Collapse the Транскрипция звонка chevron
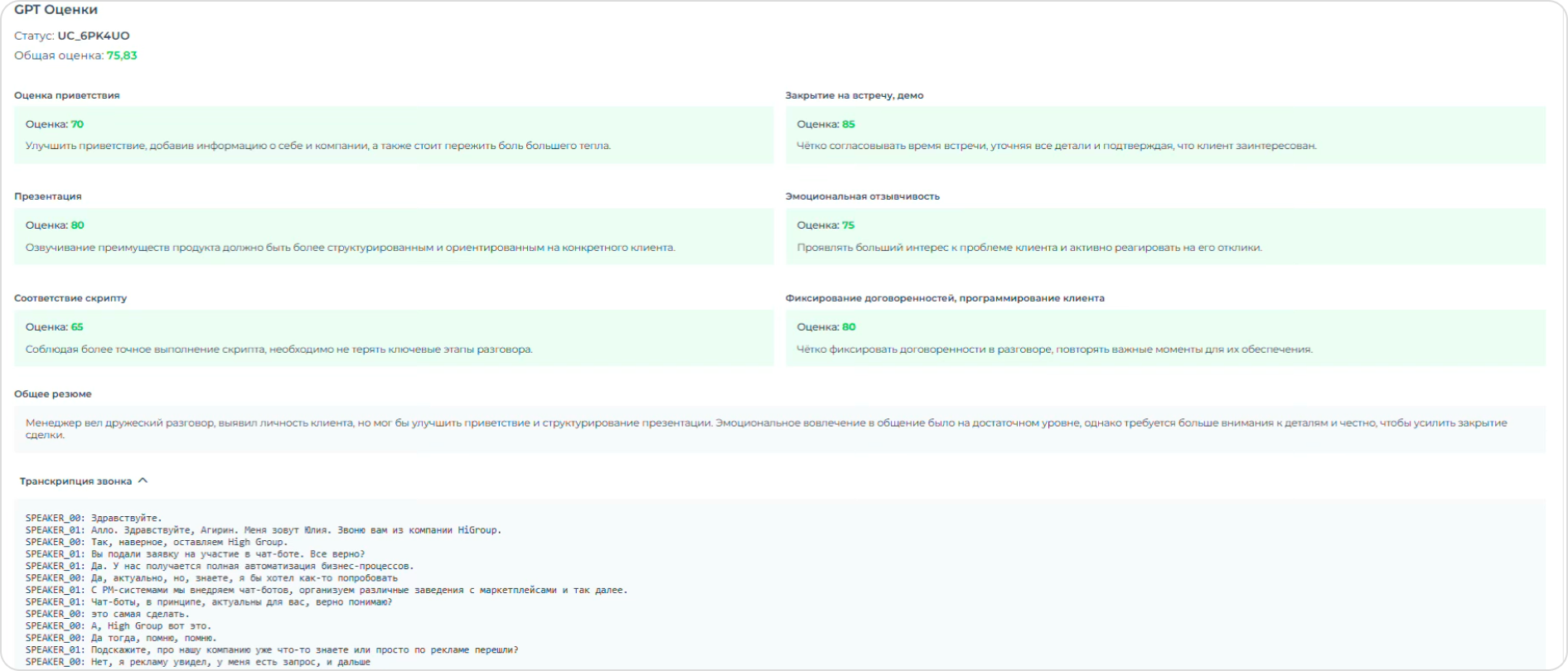 [x=143, y=480]
